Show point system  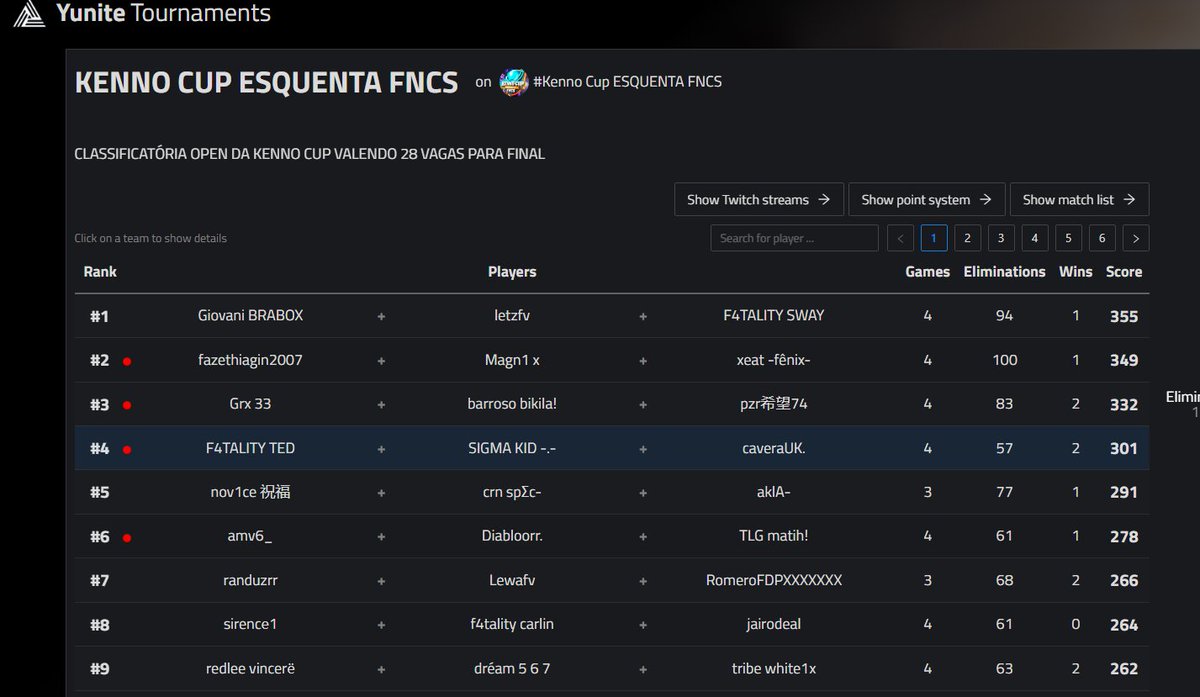coord(927,199)
